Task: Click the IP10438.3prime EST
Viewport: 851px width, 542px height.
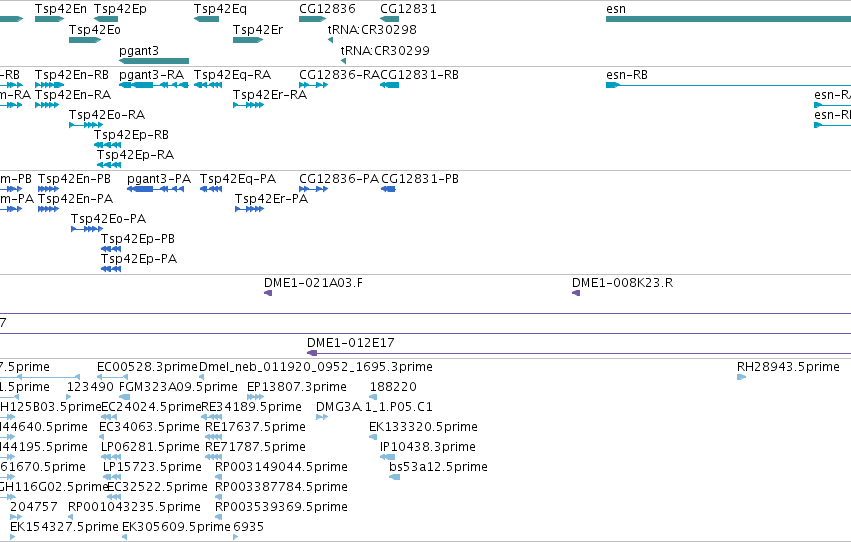Action: tap(388, 457)
